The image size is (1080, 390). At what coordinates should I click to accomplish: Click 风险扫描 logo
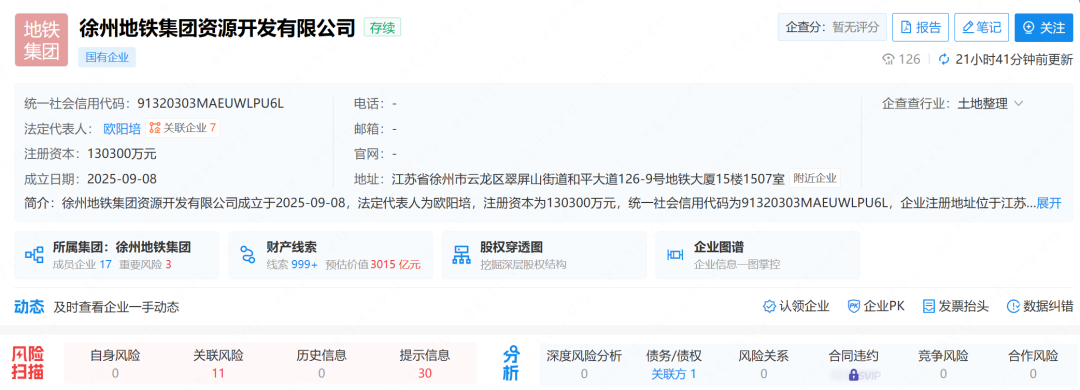[28, 364]
